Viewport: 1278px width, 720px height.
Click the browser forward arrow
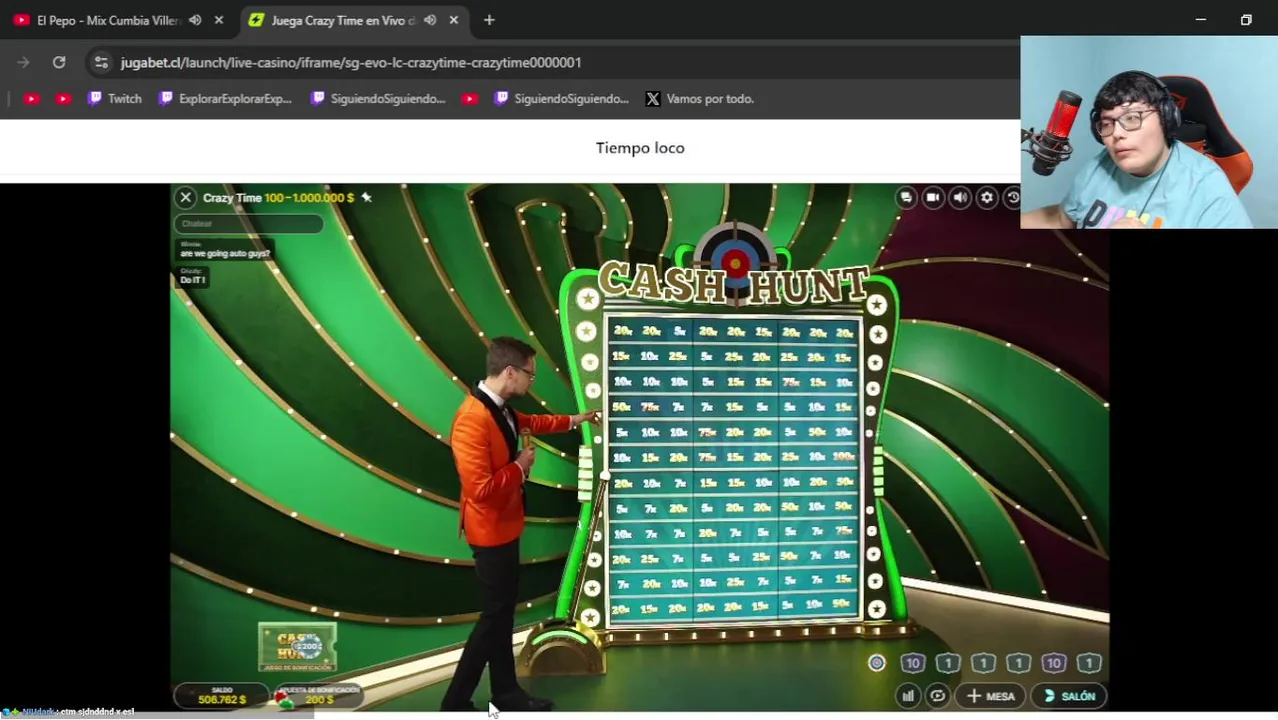click(23, 62)
